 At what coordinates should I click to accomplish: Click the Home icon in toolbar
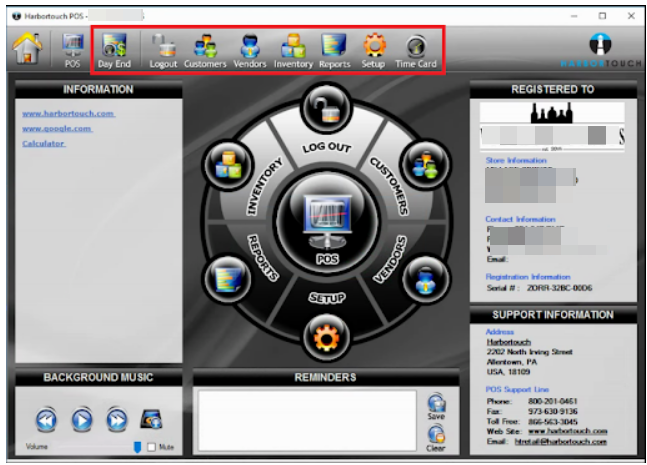(x=26, y=50)
